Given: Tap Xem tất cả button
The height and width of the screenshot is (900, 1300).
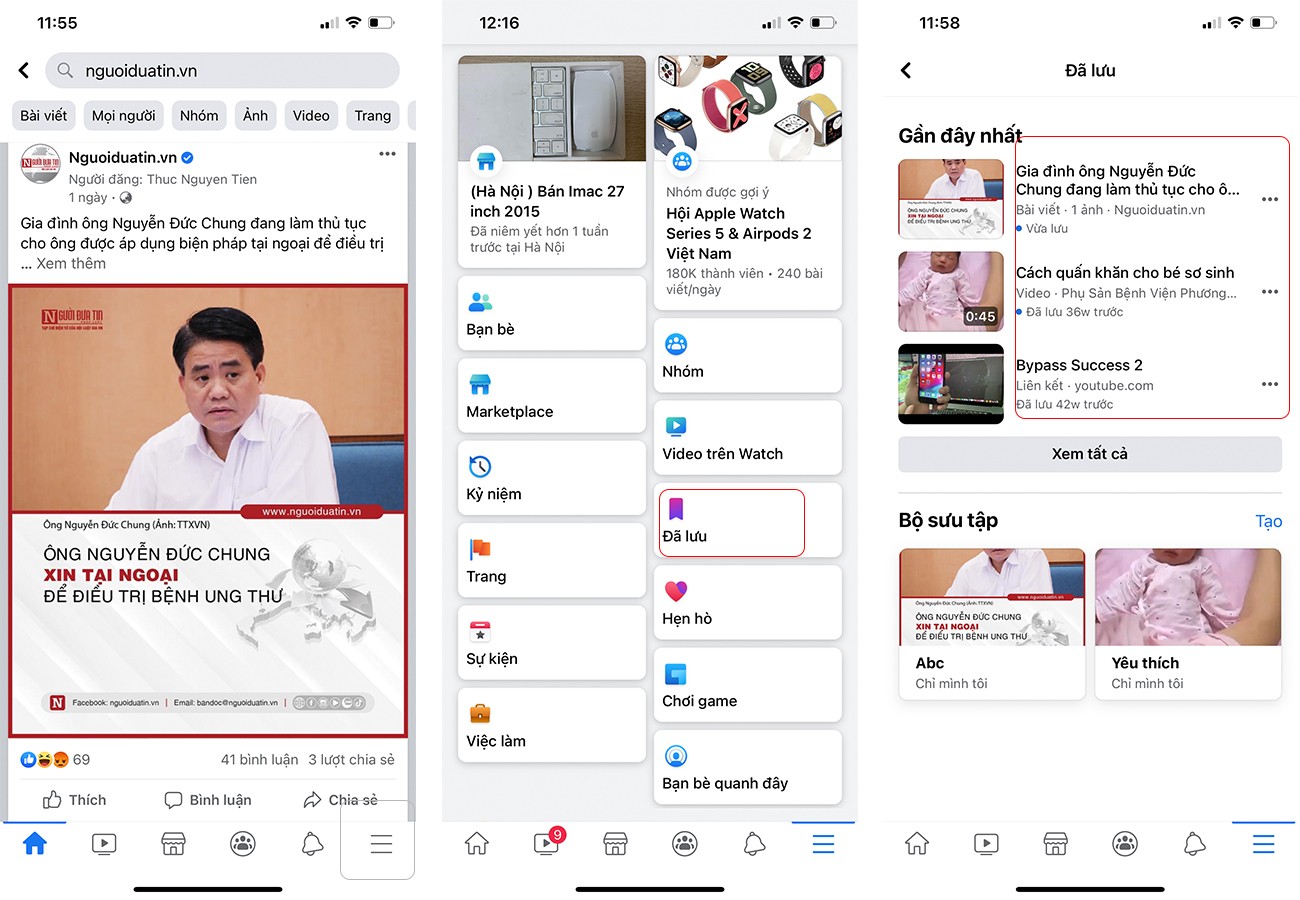Looking at the screenshot, I should [1090, 454].
